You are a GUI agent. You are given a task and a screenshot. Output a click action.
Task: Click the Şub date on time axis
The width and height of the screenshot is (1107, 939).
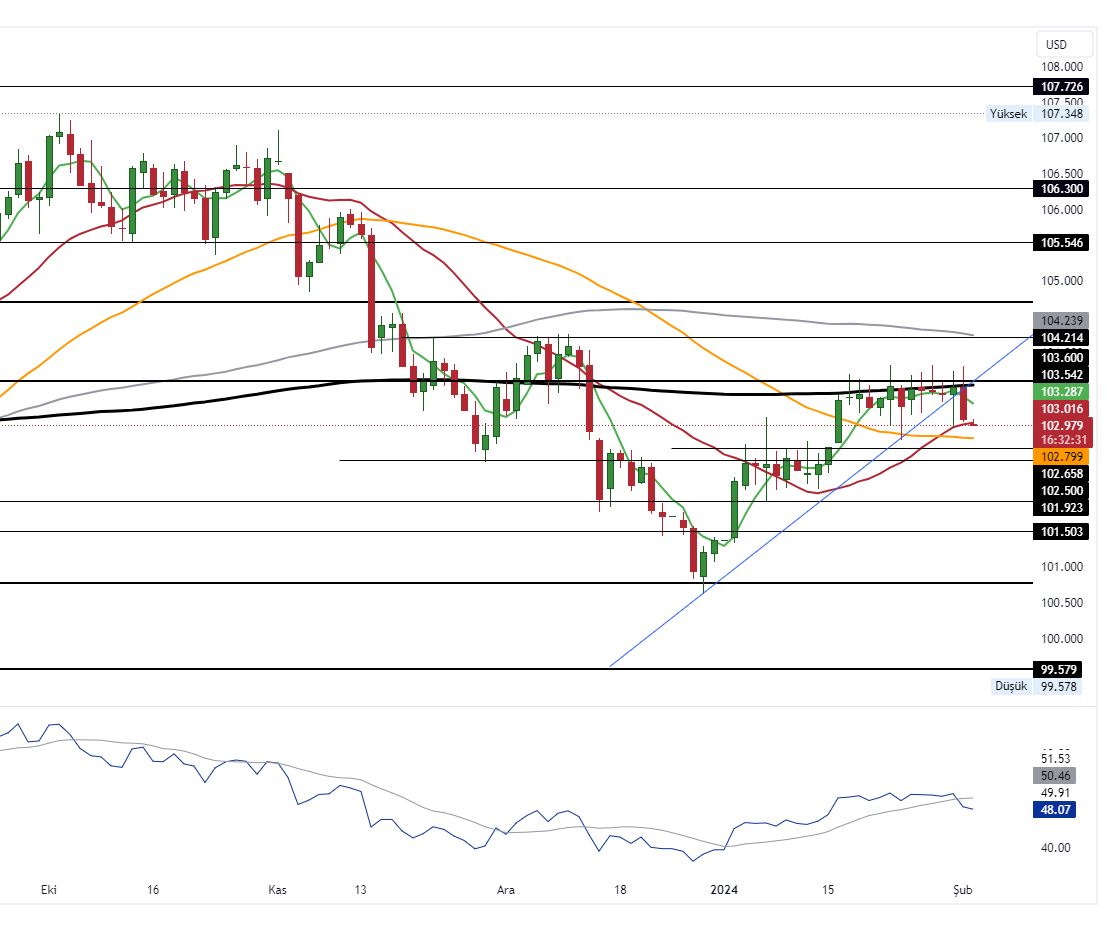pyautogui.click(x=962, y=889)
